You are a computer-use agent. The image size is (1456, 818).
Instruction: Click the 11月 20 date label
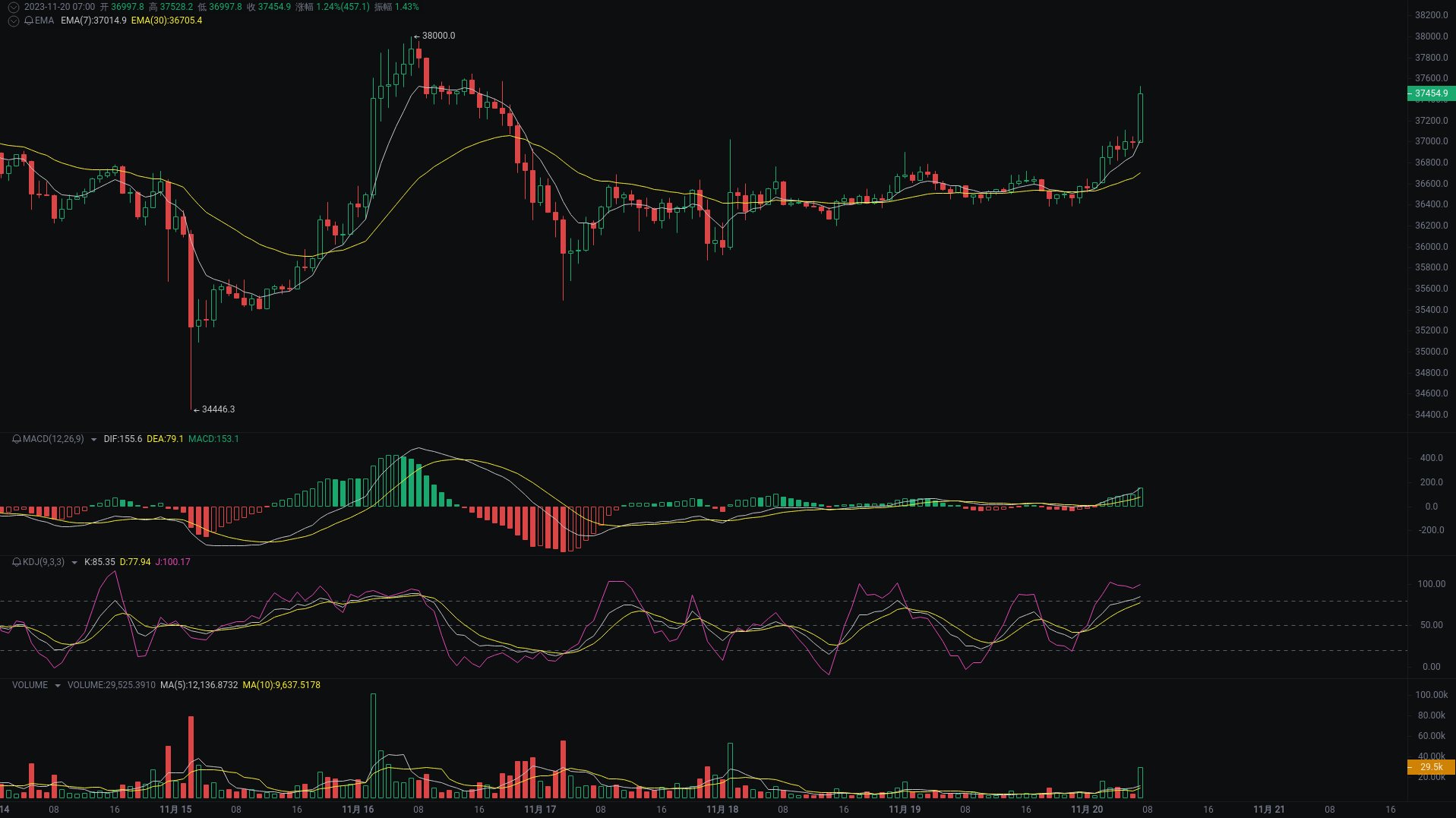1087,810
